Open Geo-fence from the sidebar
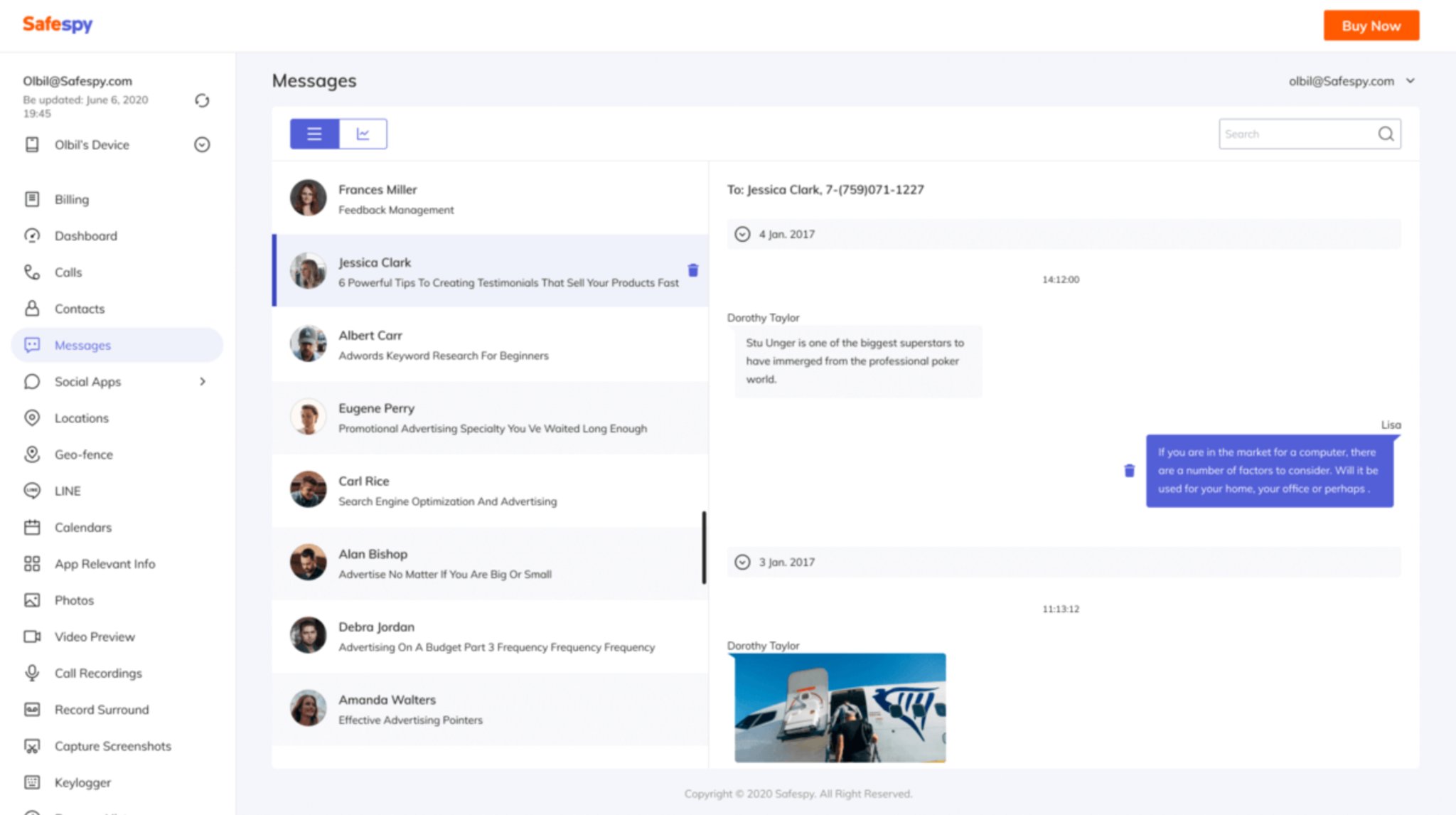 click(x=83, y=454)
